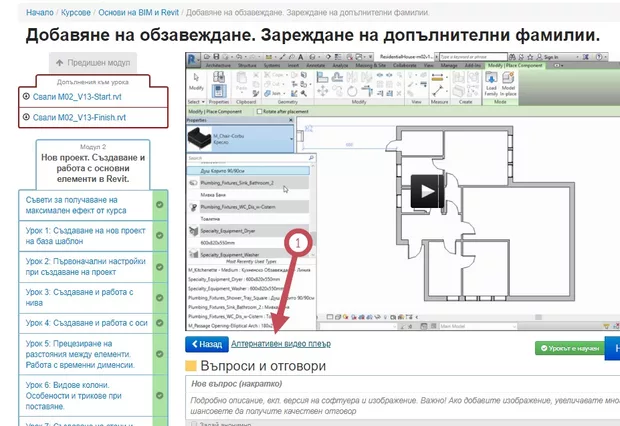Viewport: 620px width, 426px height.
Task: Select Душ Корито 90/90см type in list
Action: [x=248, y=171]
